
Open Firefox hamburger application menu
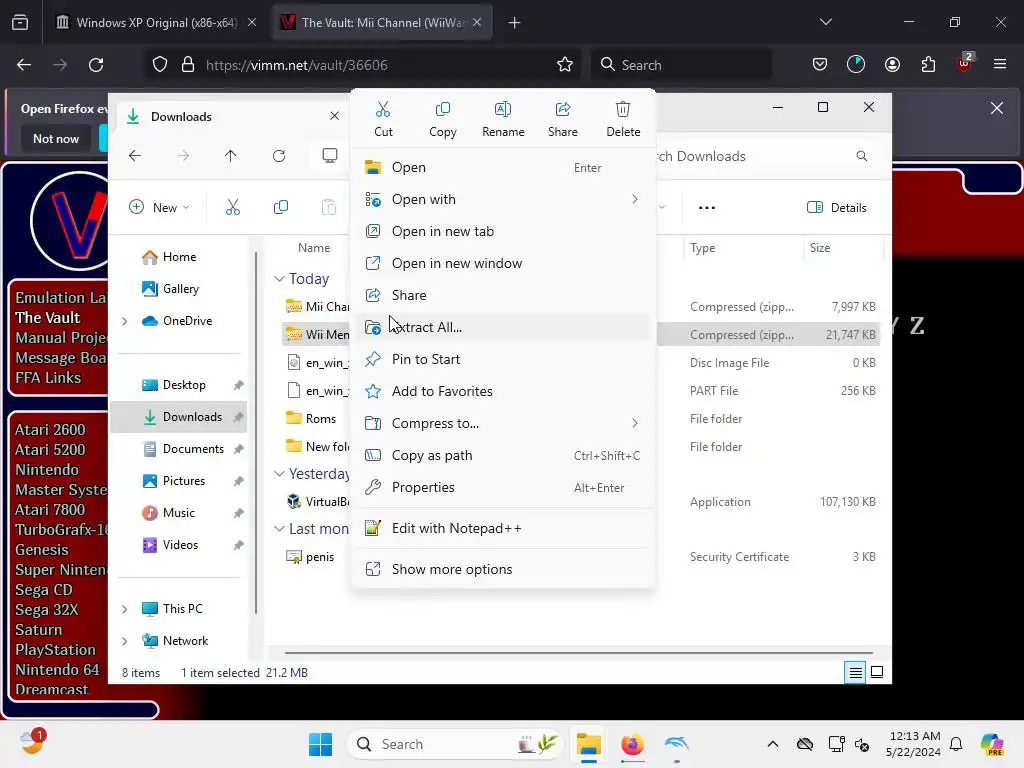[x=999, y=65]
